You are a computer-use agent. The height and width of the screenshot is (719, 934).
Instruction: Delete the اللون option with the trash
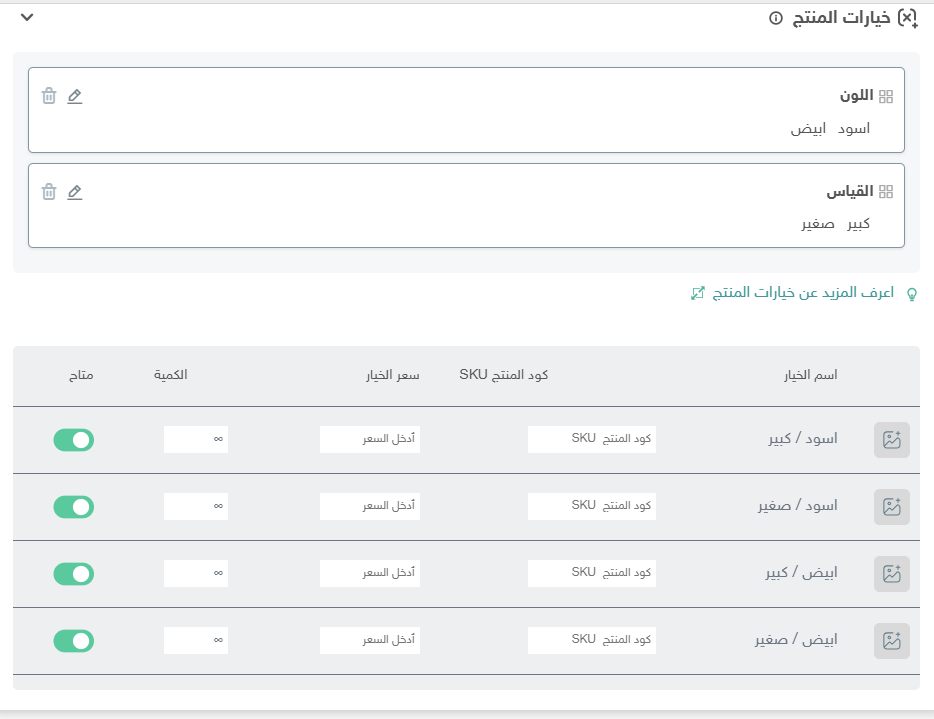49,96
